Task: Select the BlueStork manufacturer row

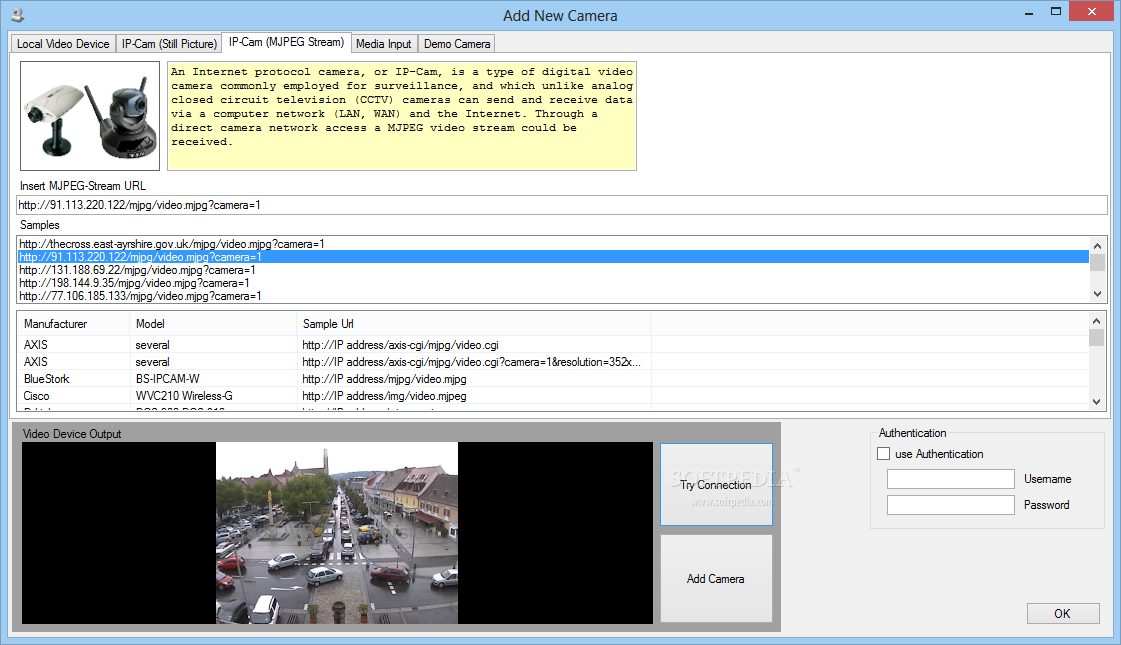Action: [46, 379]
